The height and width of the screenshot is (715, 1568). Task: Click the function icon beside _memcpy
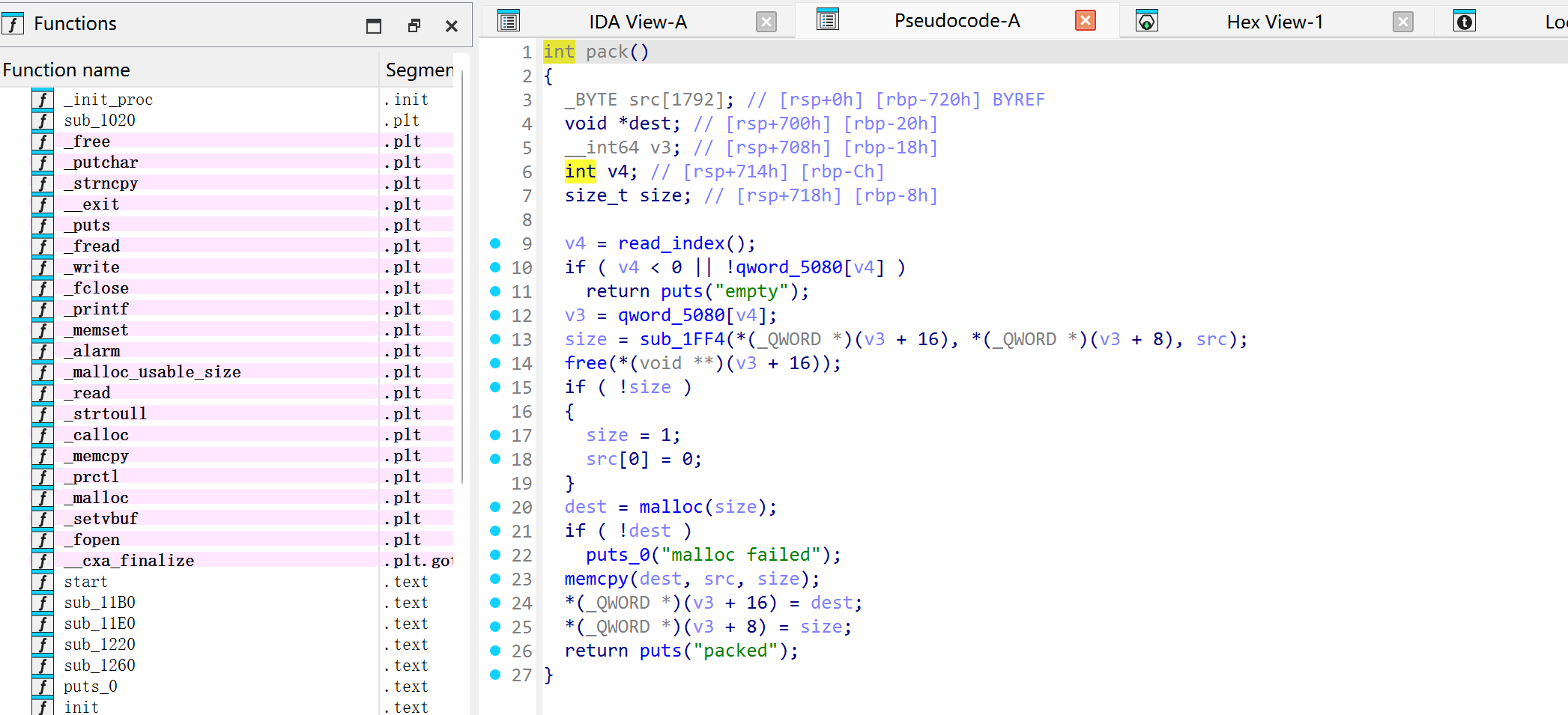pyautogui.click(x=43, y=455)
